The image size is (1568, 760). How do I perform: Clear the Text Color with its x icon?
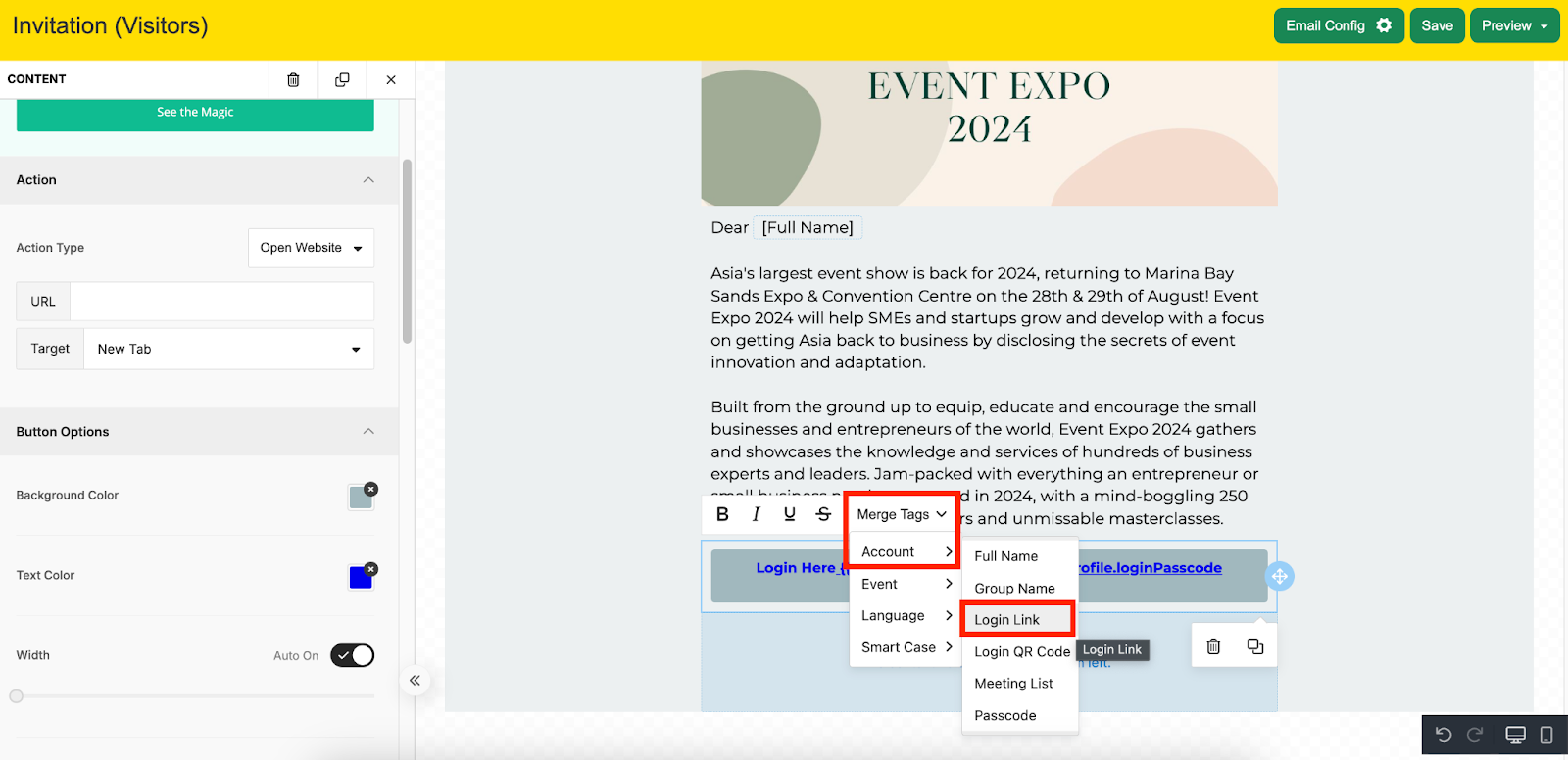coord(370,569)
